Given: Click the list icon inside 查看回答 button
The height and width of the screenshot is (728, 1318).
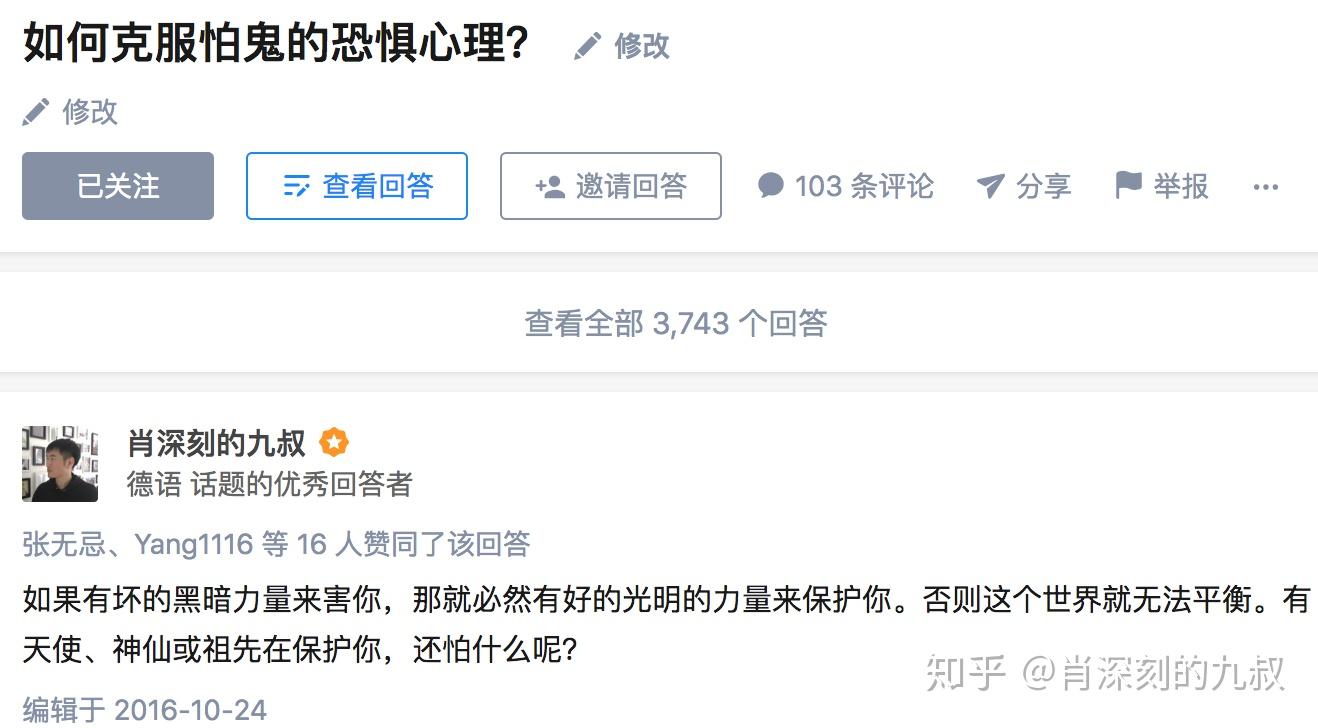Looking at the screenshot, I should coord(297,186).
